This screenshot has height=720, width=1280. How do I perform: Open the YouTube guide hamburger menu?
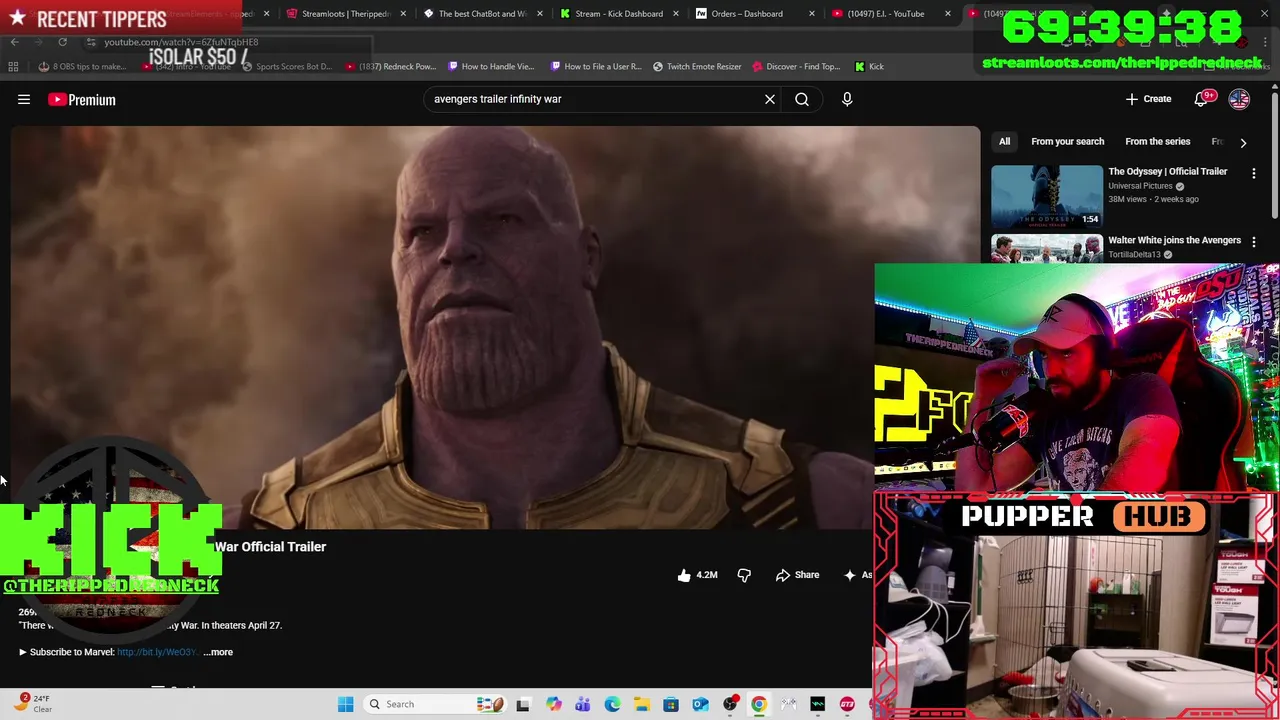(x=24, y=99)
